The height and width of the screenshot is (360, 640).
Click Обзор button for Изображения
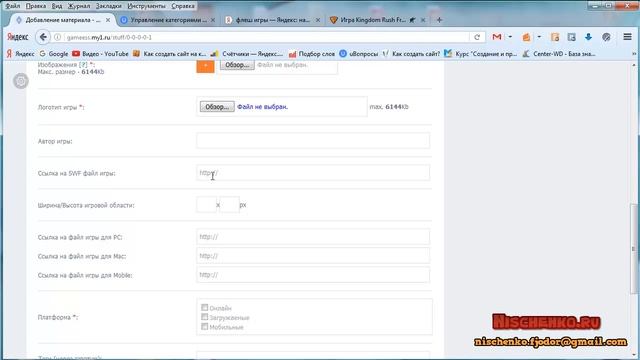[237, 64]
